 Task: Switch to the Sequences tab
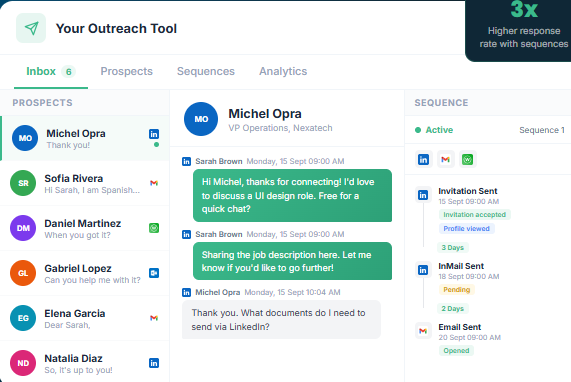[x=206, y=71]
